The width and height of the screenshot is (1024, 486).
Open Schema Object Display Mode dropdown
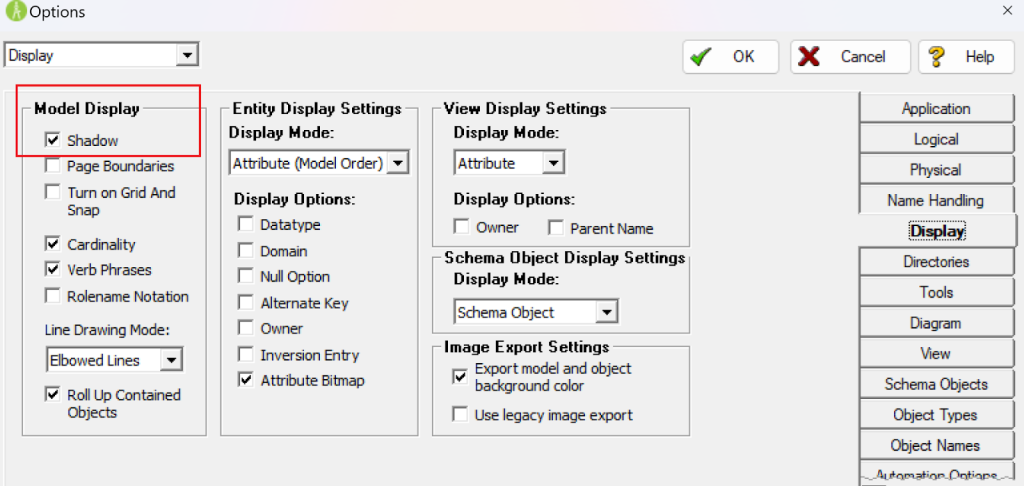[607, 312]
